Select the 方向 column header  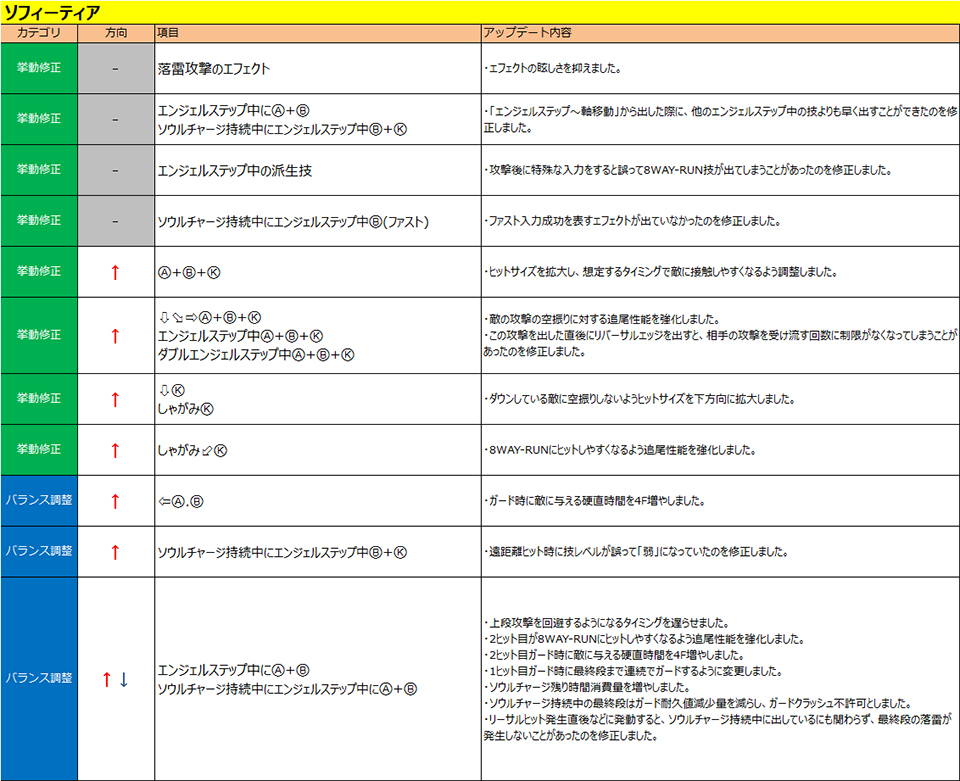115,33
